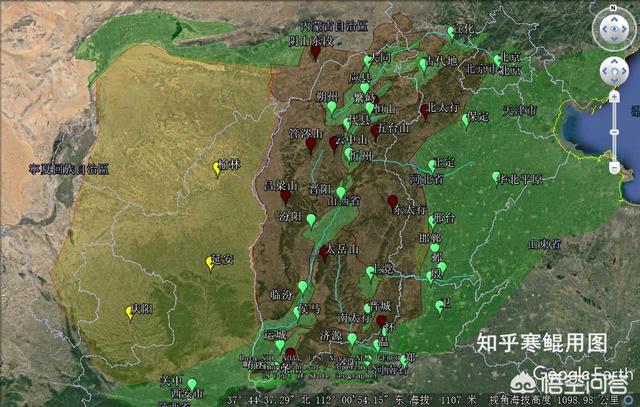Image resolution: width=640 pixels, height=407 pixels.
Task: Click the 吕梁山 red placemark pin
Action: 285,198
